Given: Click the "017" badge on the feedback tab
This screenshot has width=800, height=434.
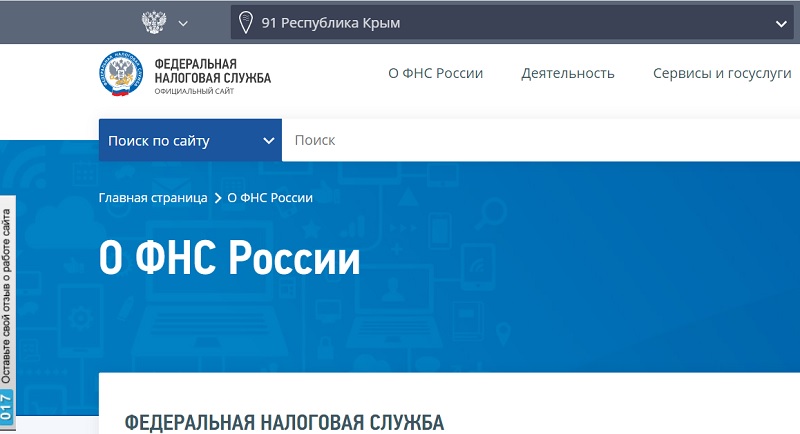Looking at the screenshot, I should pyautogui.click(x=6, y=406).
